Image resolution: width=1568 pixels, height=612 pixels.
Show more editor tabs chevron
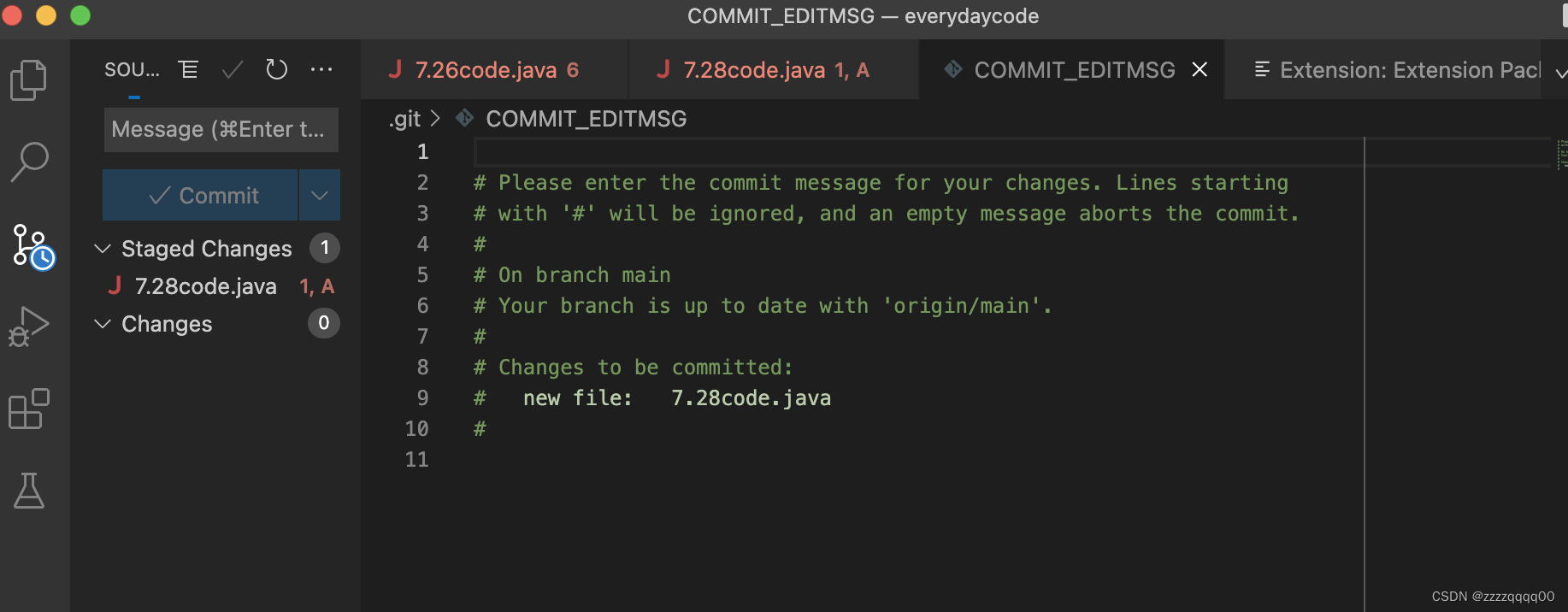(x=1559, y=73)
